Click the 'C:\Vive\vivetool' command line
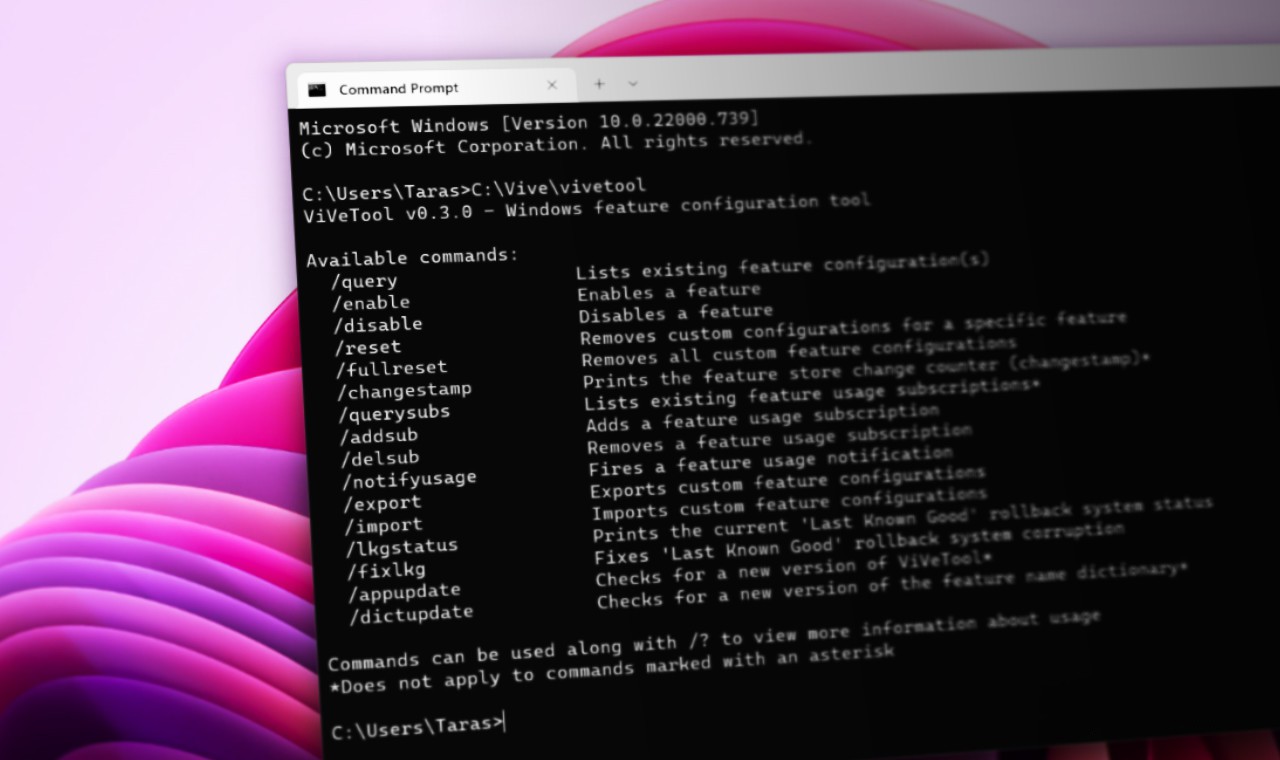 point(558,186)
